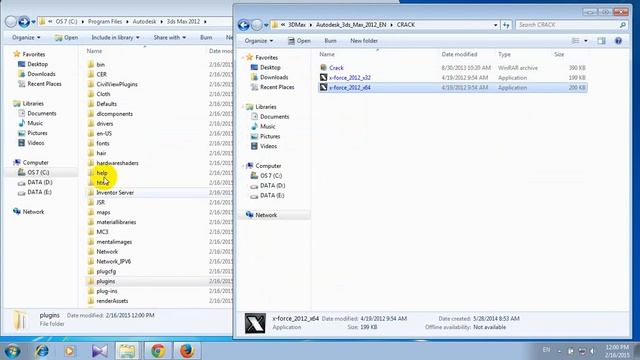Select Recent Places in the left window favorites
640x360 pixels.
(44, 84)
